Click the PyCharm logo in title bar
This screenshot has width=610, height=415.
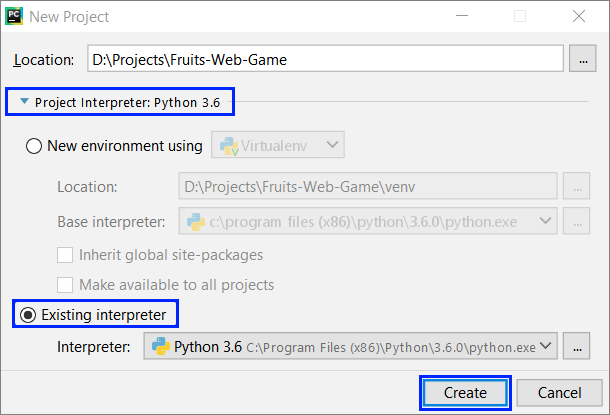pos(15,16)
